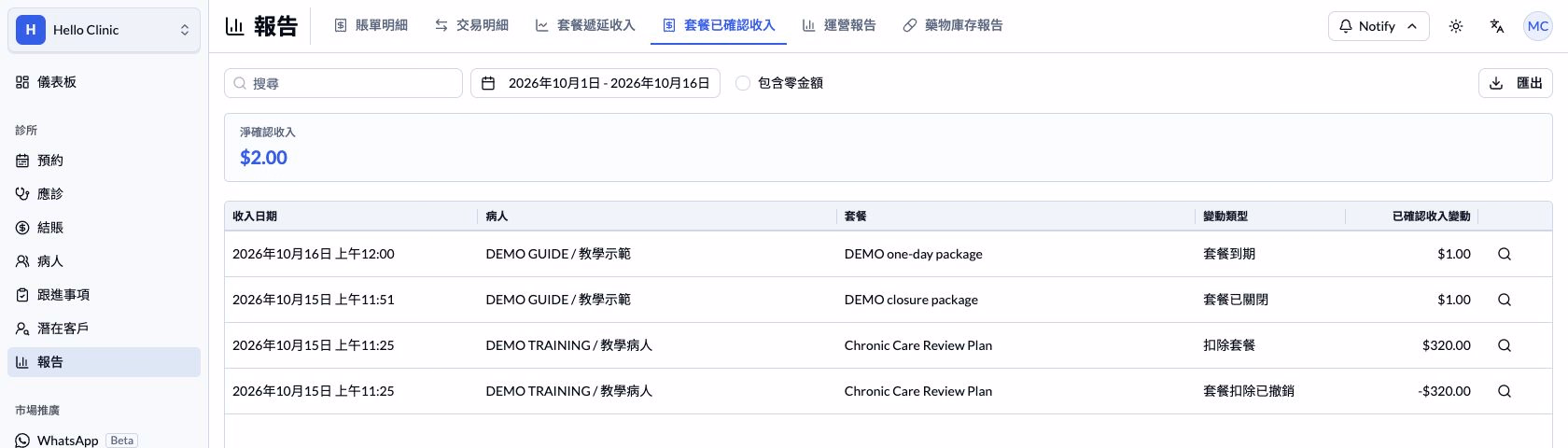The width and height of the screenshot is (1568, 448).
Task: Open 預約 in sidebar
Action: click(104, 161)
